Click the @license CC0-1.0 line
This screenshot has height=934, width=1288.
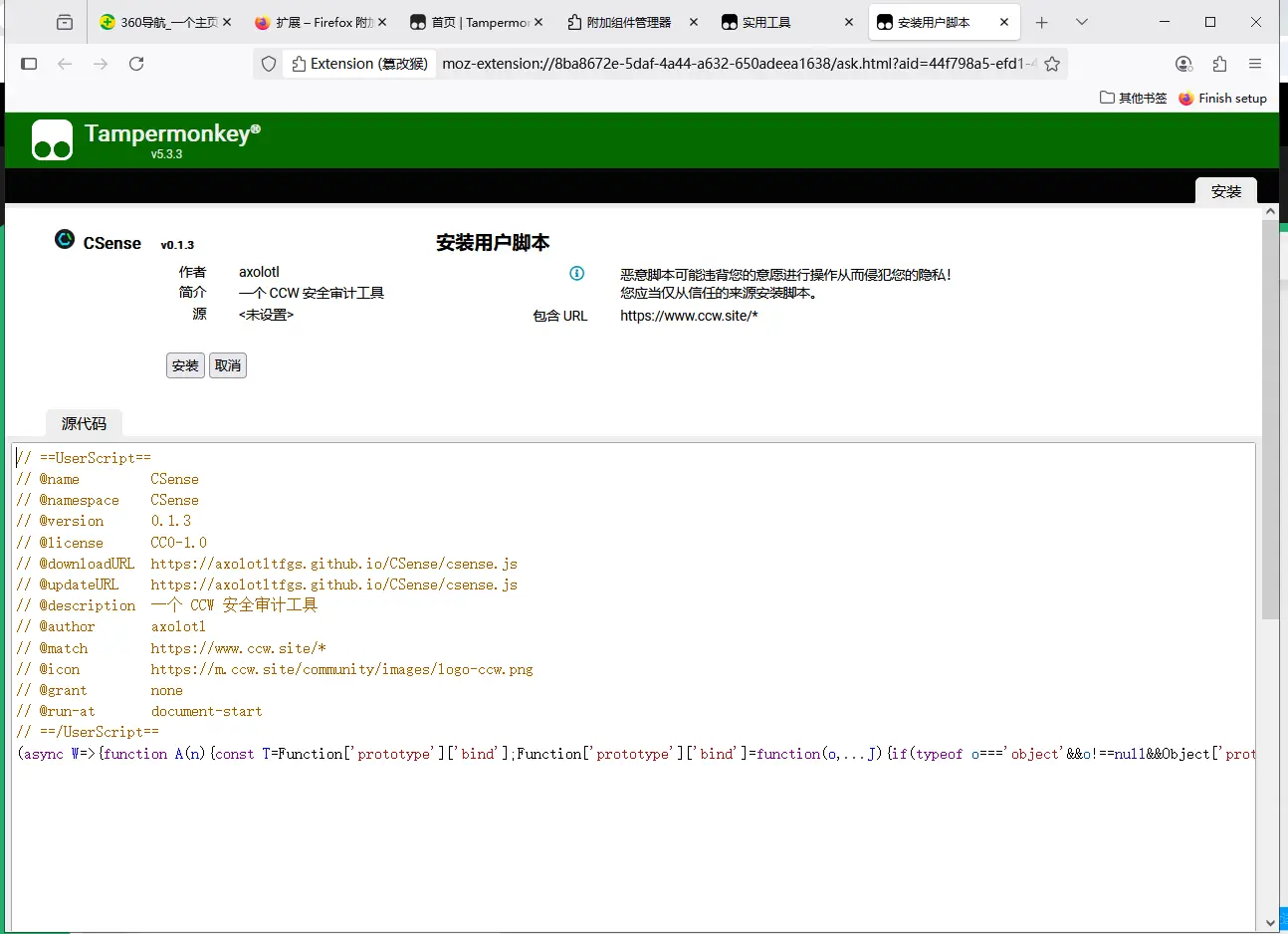click(x=111, y=543)
